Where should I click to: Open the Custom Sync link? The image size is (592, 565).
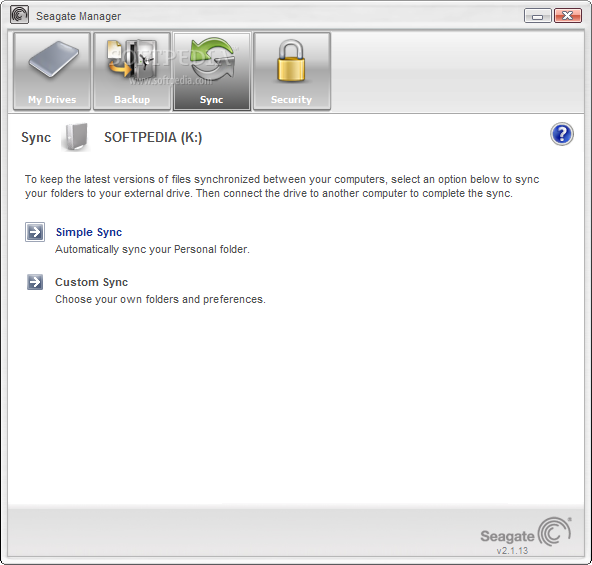(x=91, y=282)
